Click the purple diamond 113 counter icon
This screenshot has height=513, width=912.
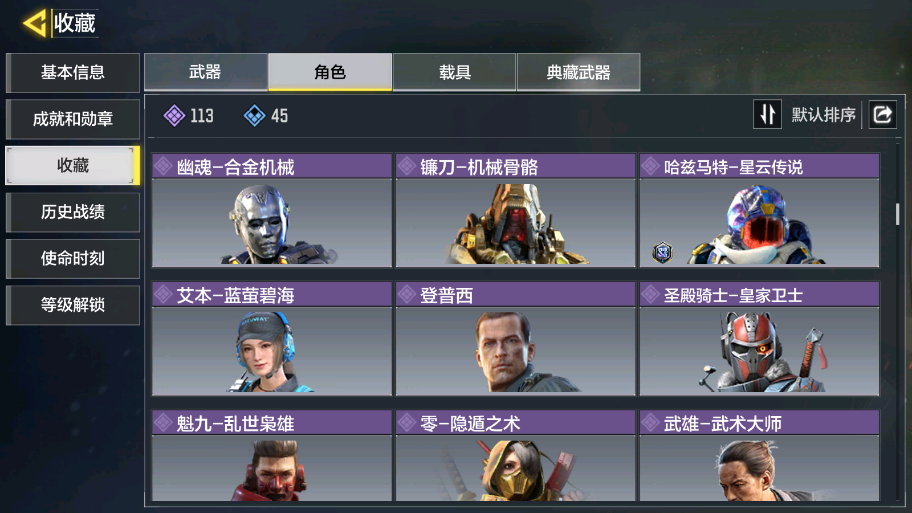pos(174,116)
